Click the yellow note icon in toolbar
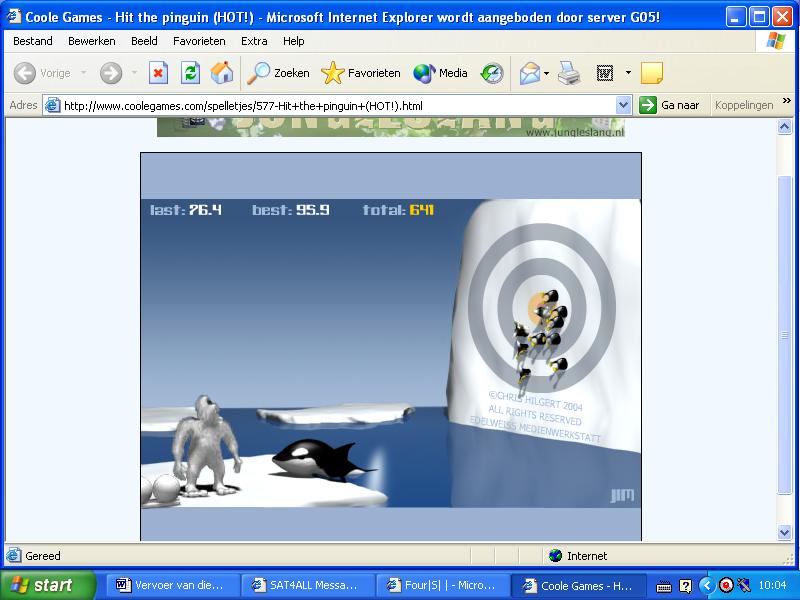 coord(652,73)
